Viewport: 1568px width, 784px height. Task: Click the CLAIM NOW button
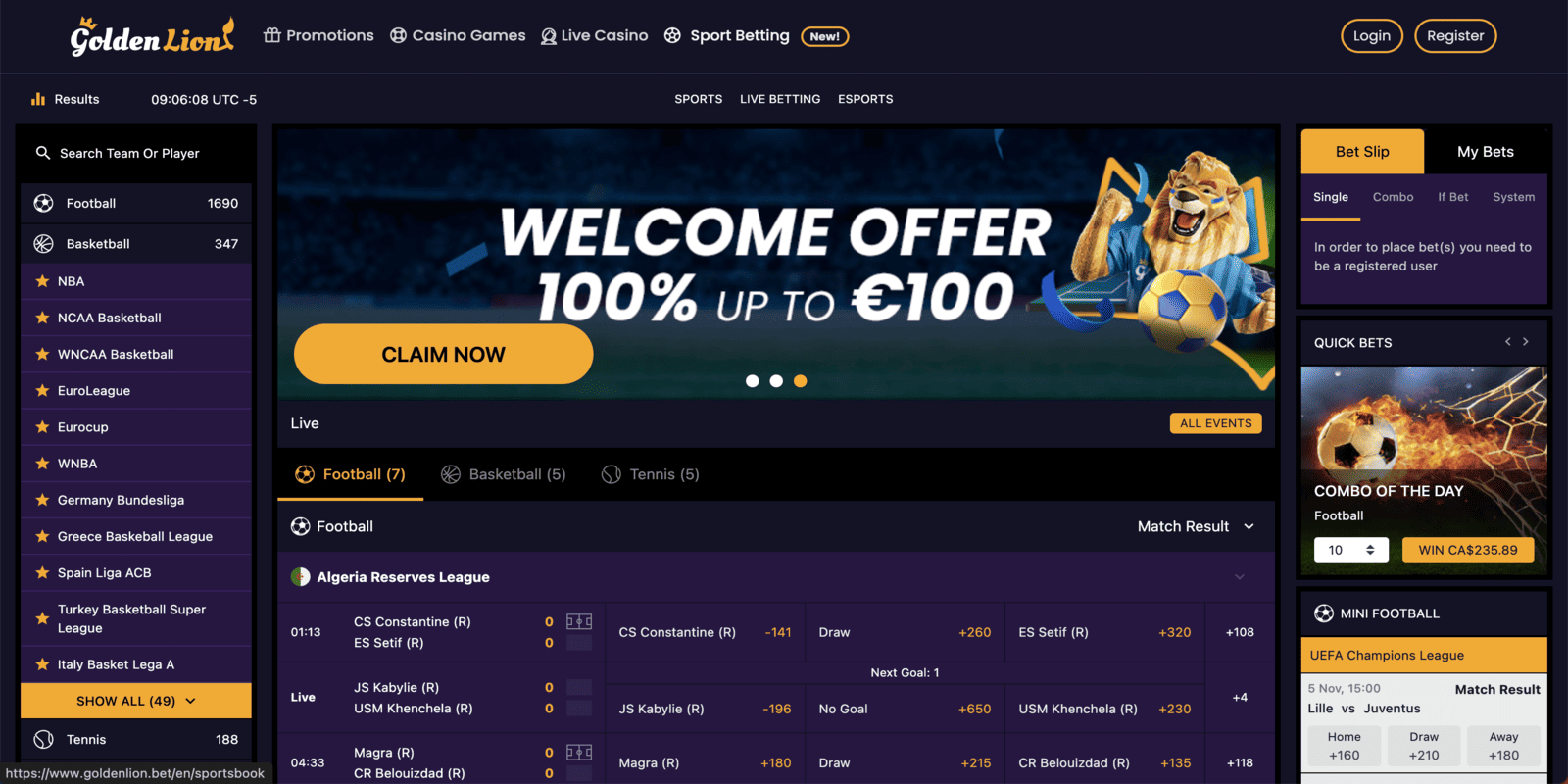(443, 354)
